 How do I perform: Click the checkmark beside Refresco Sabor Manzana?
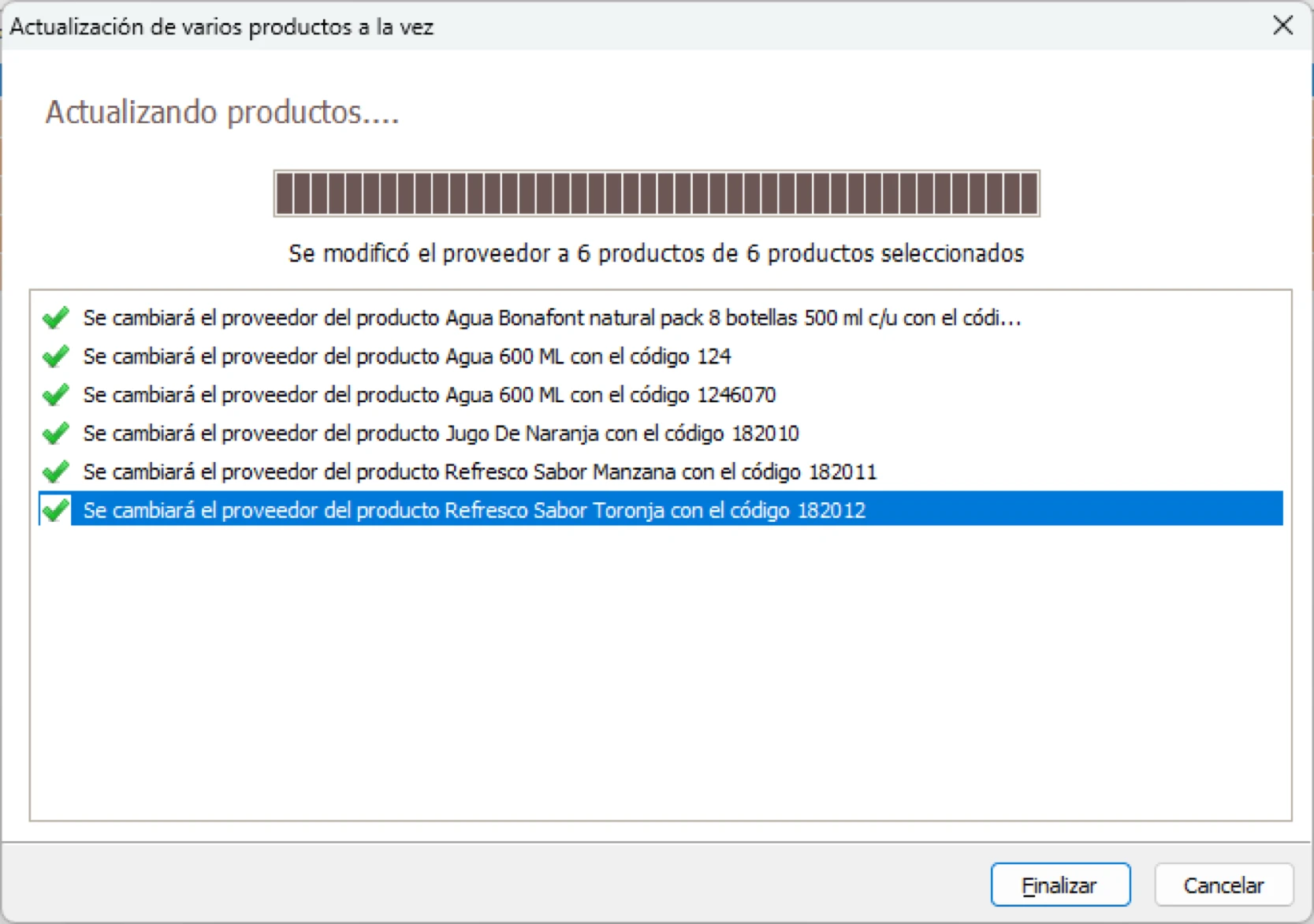click(55, 471)
